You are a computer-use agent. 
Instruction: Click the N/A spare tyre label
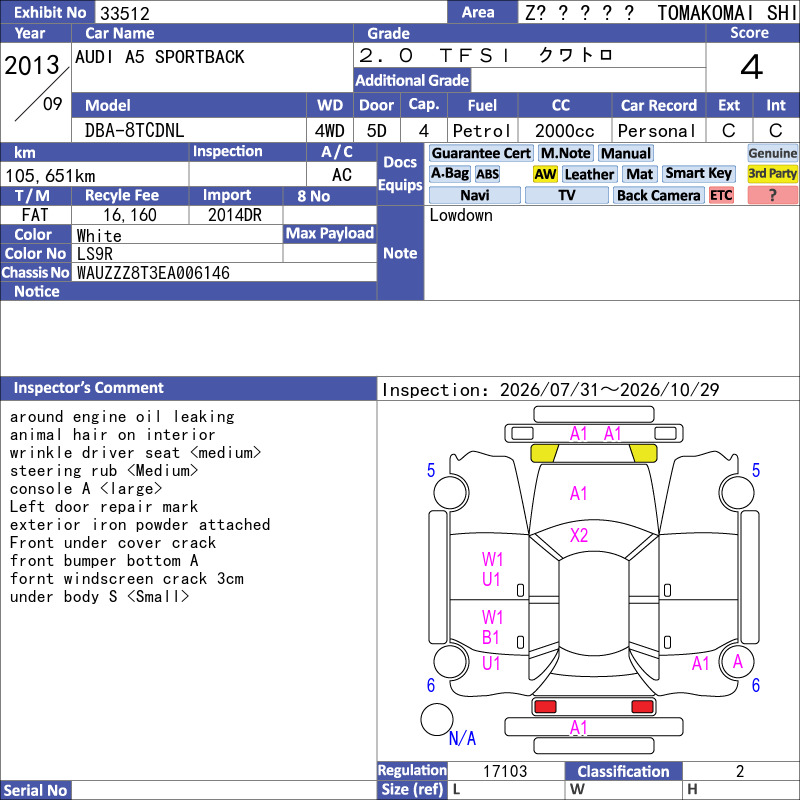pos(462,738)
